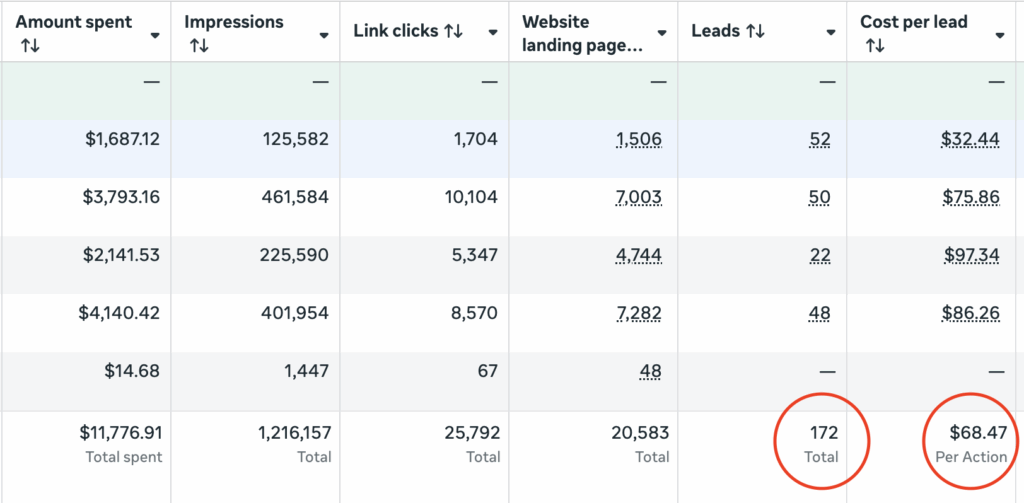Open the $86.26 cost per lead link

click(970, 314)
